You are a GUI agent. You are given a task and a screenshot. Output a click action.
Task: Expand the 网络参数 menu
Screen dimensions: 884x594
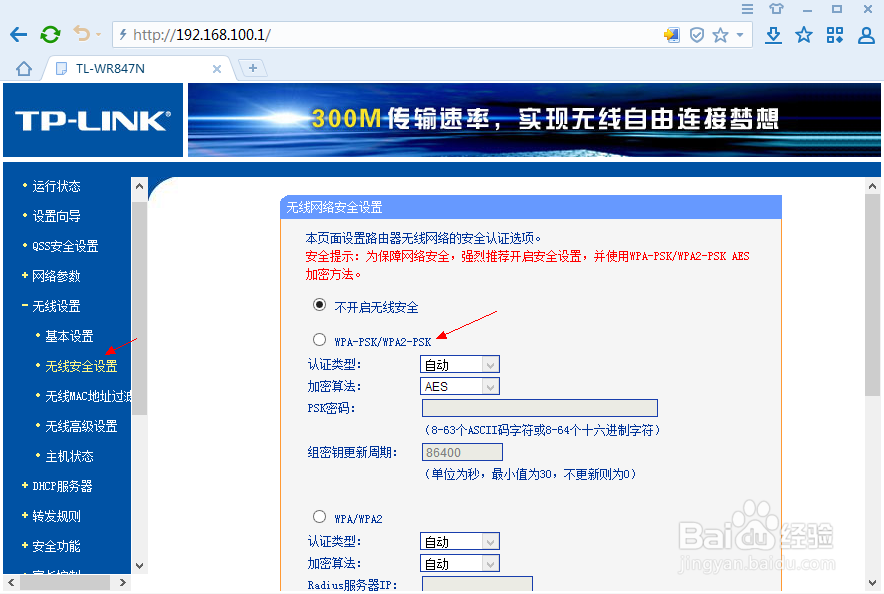(x=56, y=276)
